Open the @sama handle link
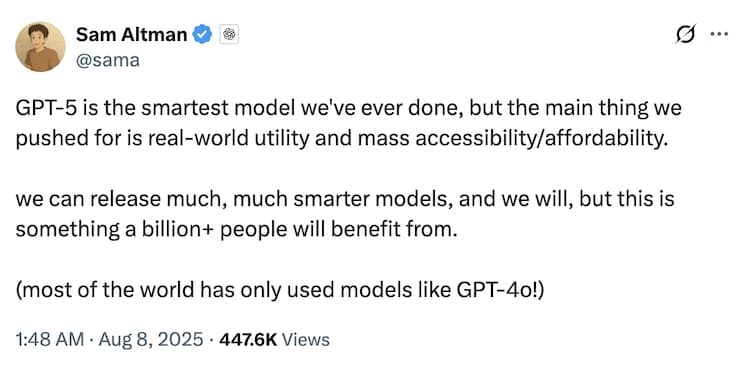This screenshot has width=750, height=368. click(x=108, y=60)
